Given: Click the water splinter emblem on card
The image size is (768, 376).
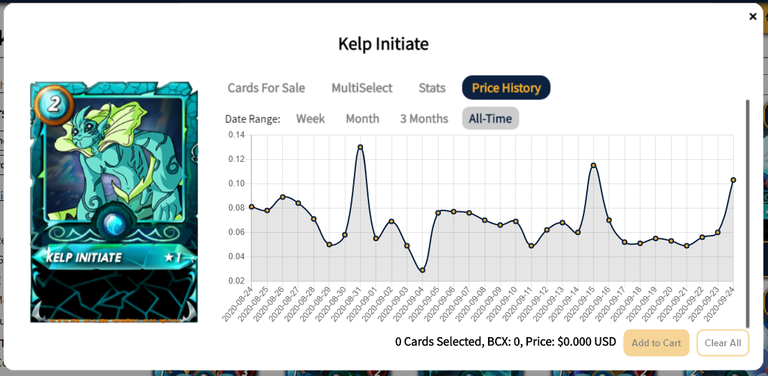Looking at the screenshot, I should point(116,224).
